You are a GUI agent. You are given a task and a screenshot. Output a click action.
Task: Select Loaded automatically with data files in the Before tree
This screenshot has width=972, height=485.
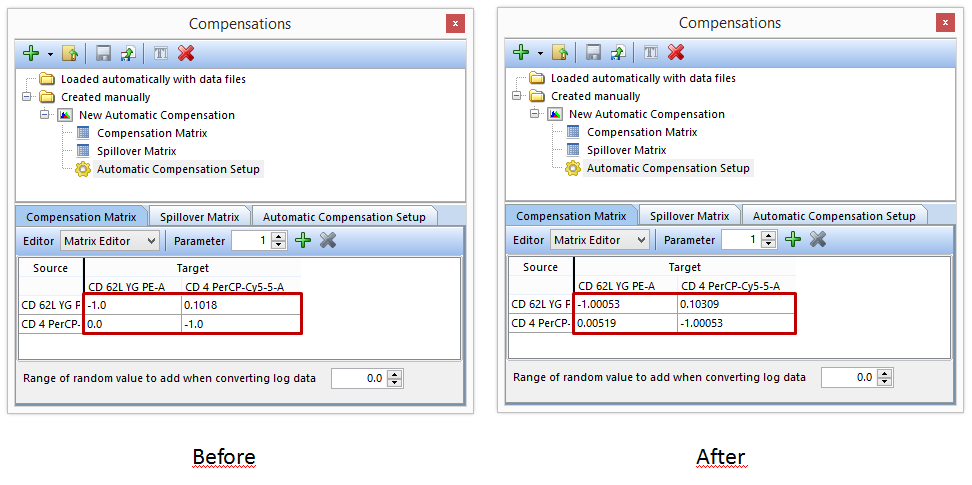coord(152,79)
